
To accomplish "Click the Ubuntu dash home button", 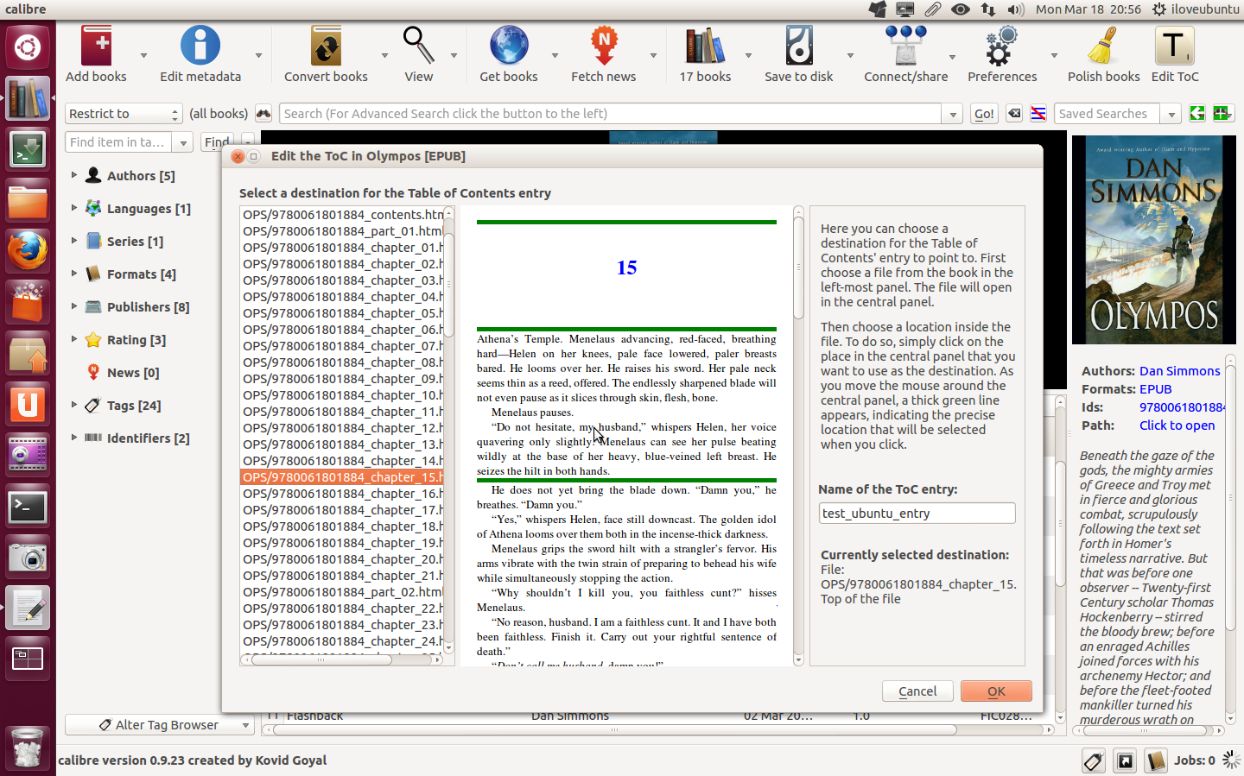I will coord(28,46).
